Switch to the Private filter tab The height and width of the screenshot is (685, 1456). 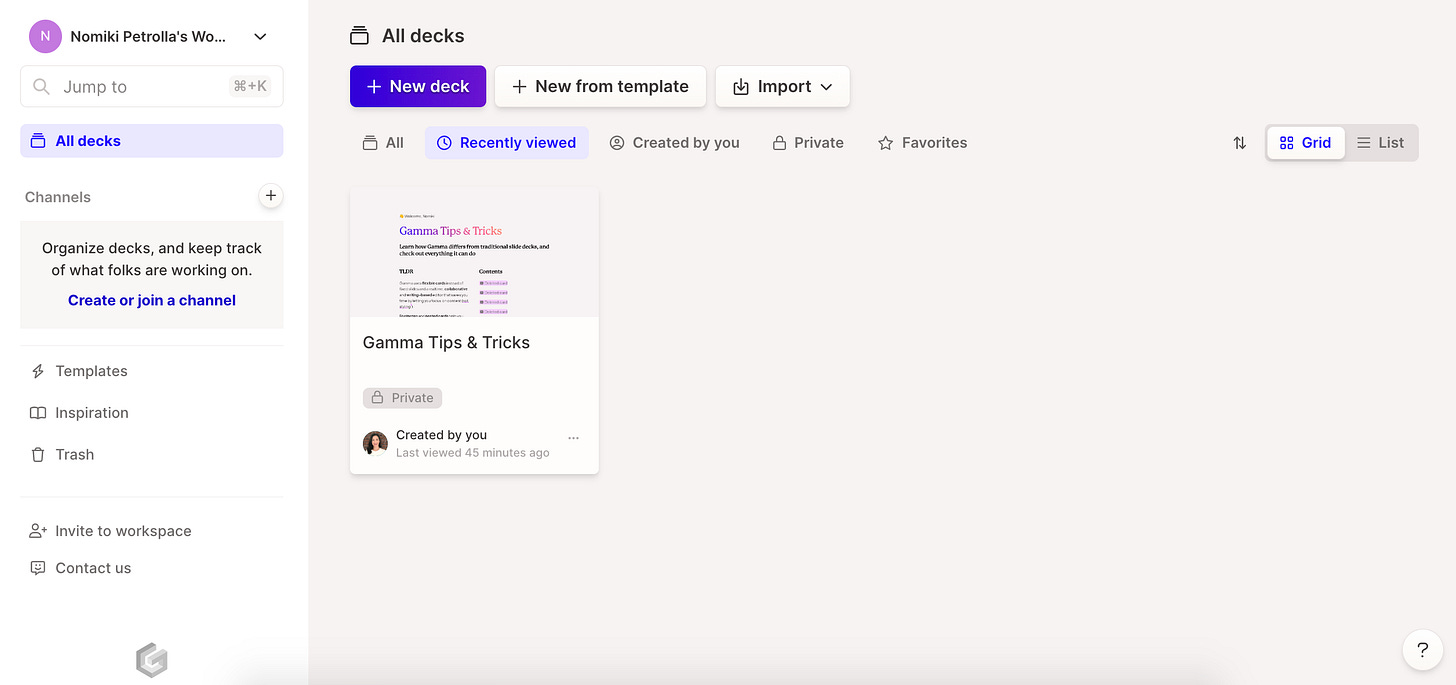tap(808, 143)
